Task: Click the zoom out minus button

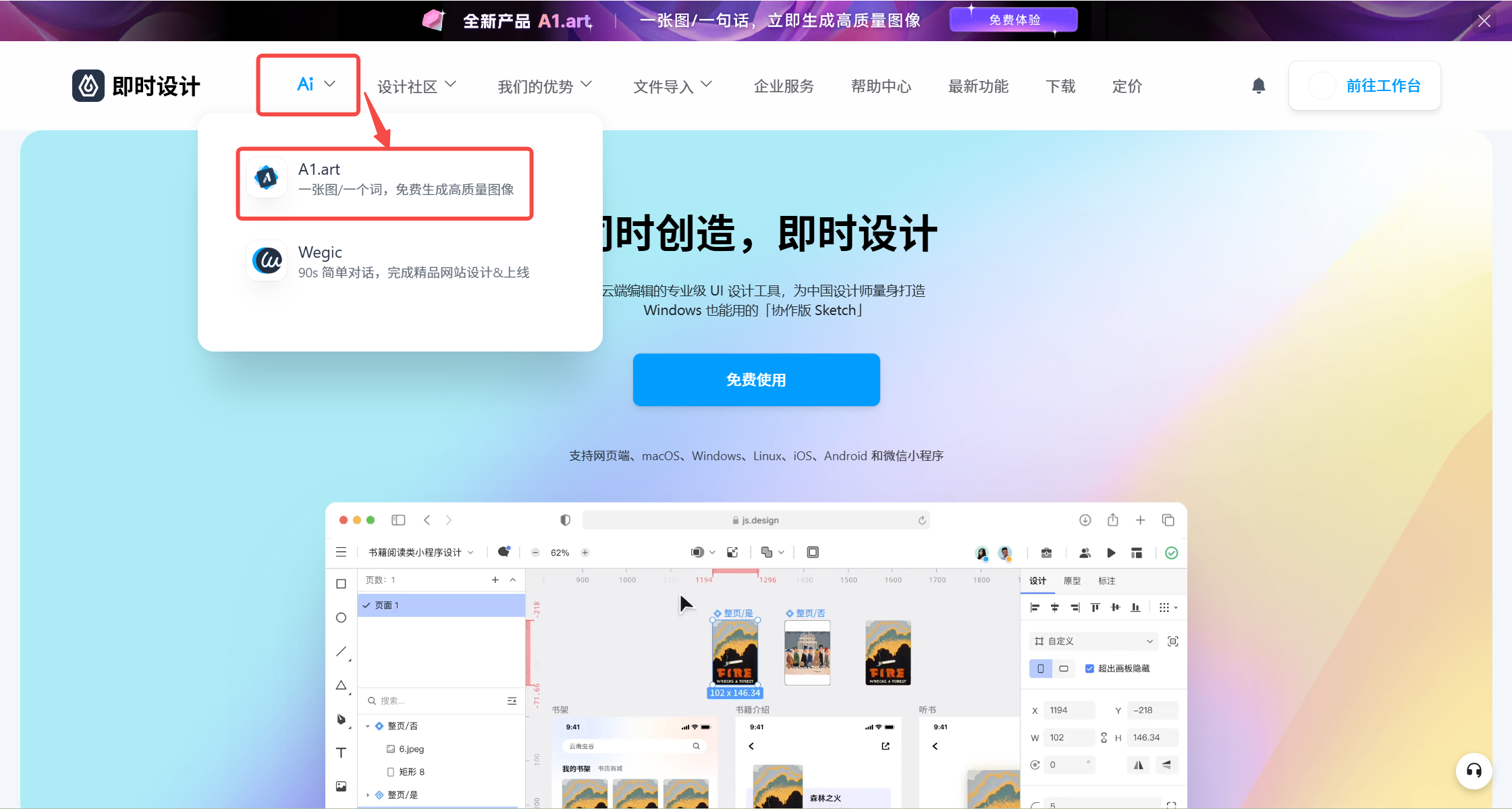Action: tap(535, 552)
